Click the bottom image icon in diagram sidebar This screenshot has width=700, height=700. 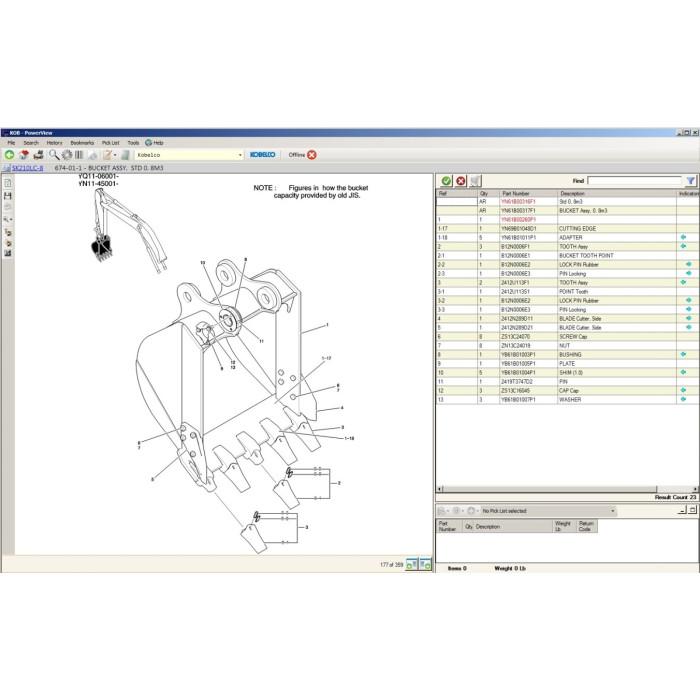[x=8, y=253]
